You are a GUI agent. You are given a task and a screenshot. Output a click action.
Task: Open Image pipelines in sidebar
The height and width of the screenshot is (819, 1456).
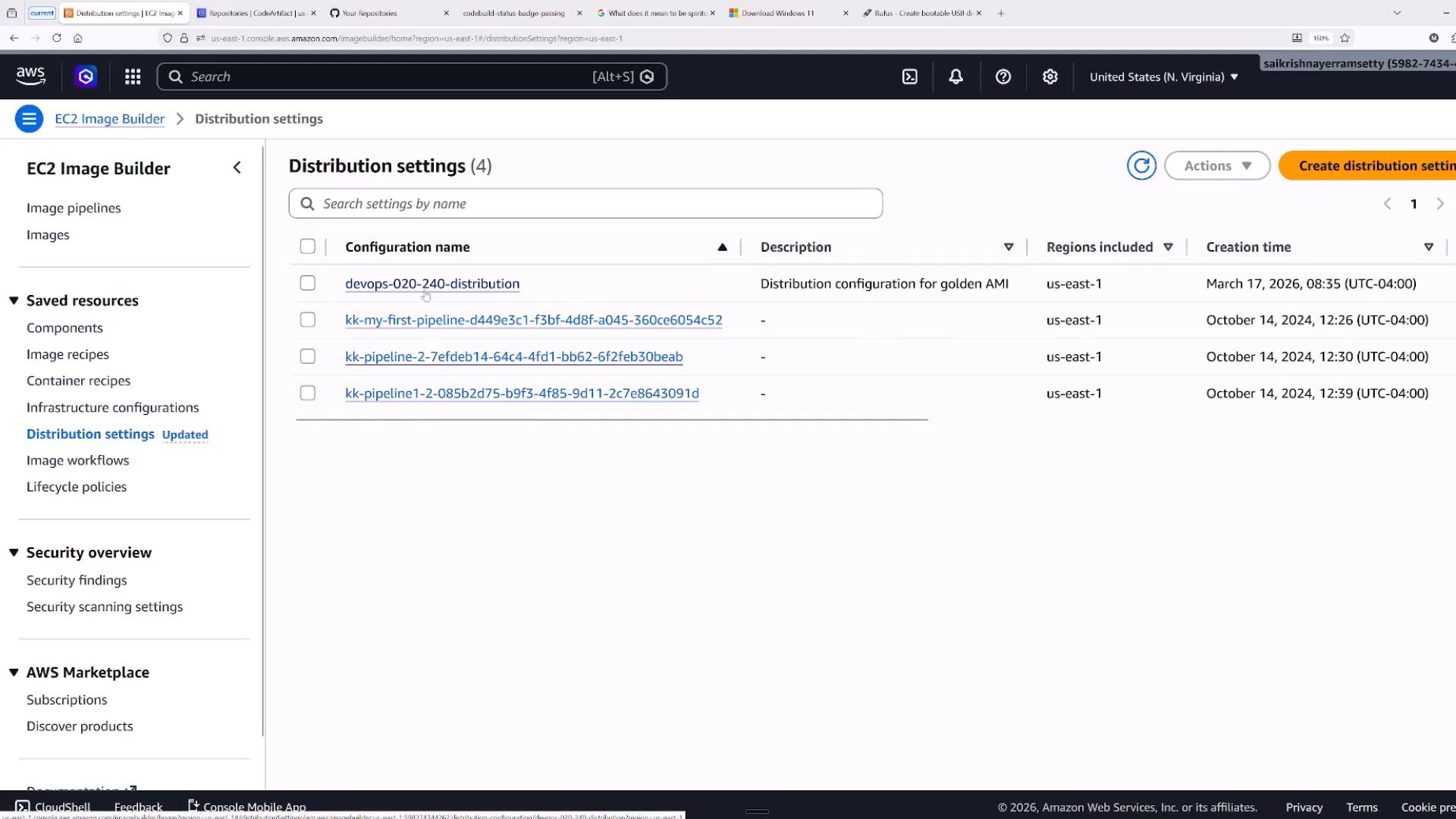74,208
